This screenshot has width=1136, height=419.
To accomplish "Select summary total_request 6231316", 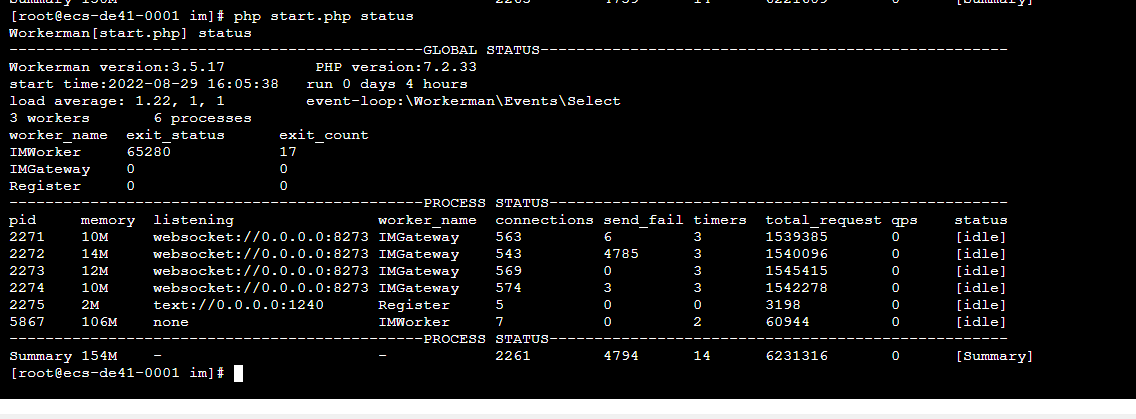I will click(797, 356).
